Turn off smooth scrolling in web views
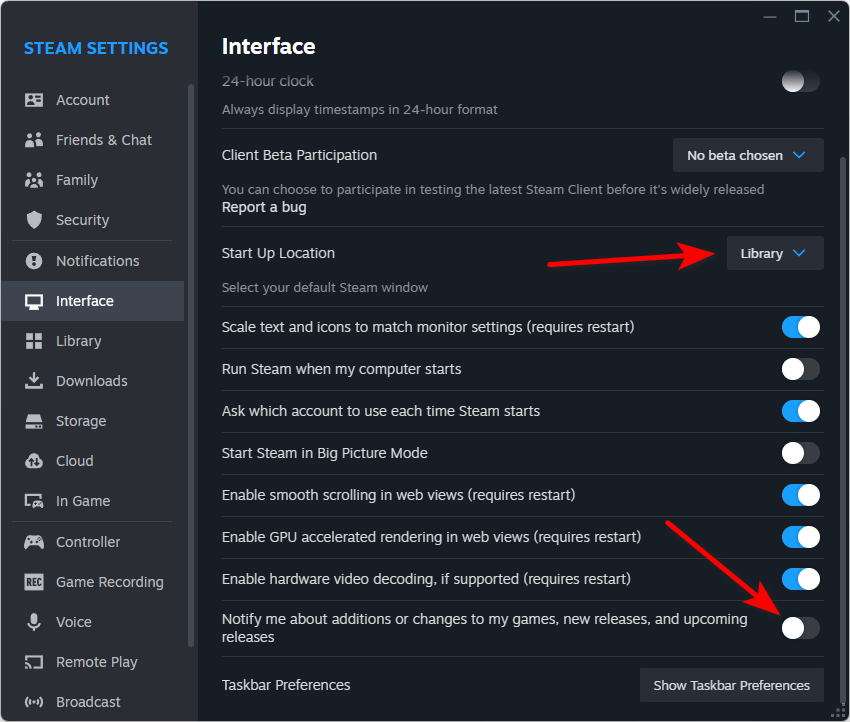The width and height of the screenshot is (850, 722). point(801,495)
